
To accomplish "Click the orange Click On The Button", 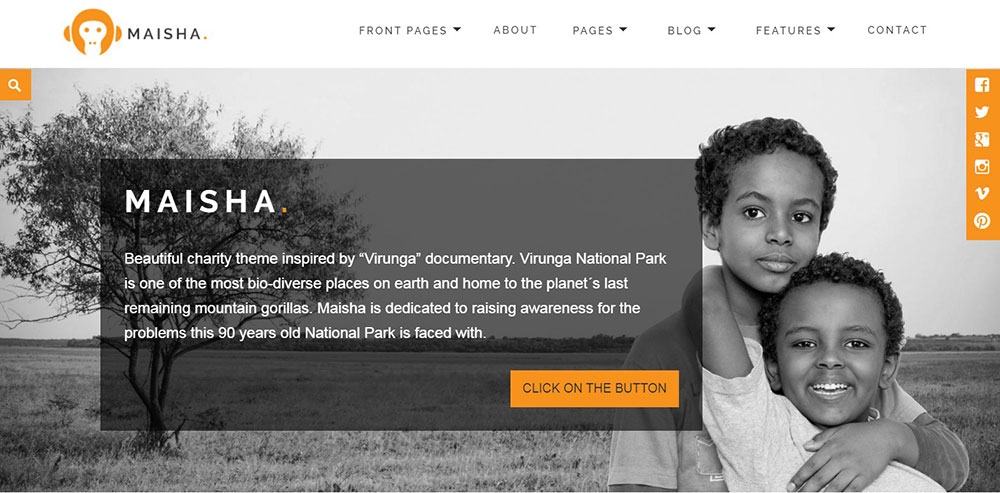I will pos(594,388).
